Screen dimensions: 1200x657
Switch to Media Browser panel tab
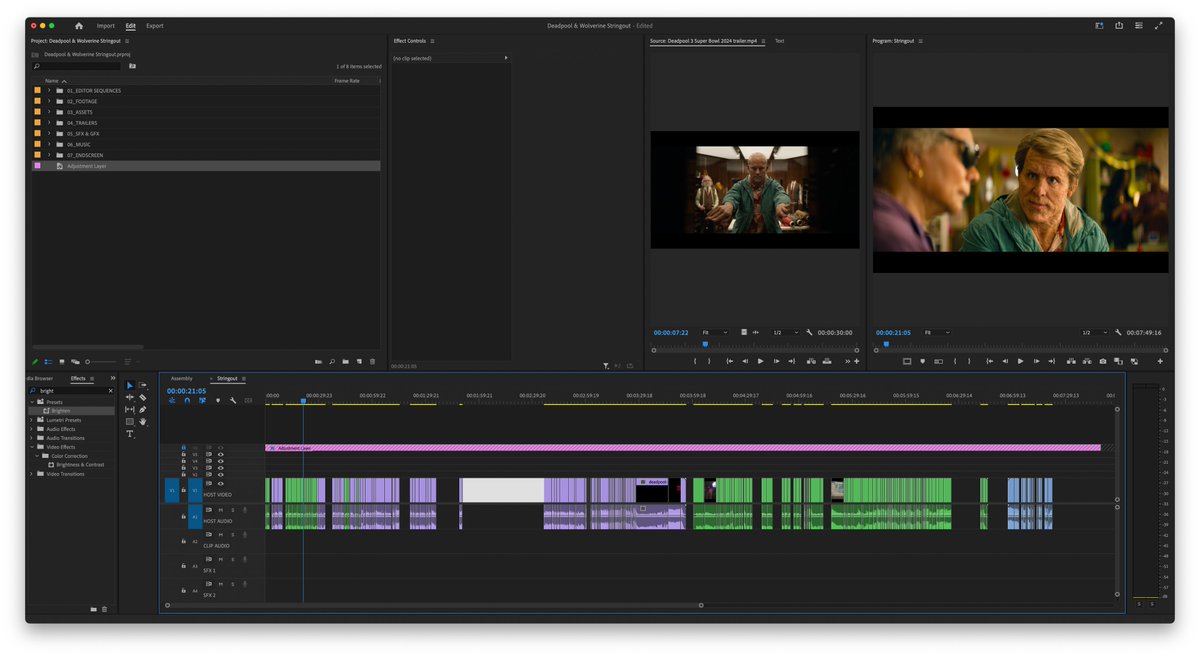pos(40,378)
